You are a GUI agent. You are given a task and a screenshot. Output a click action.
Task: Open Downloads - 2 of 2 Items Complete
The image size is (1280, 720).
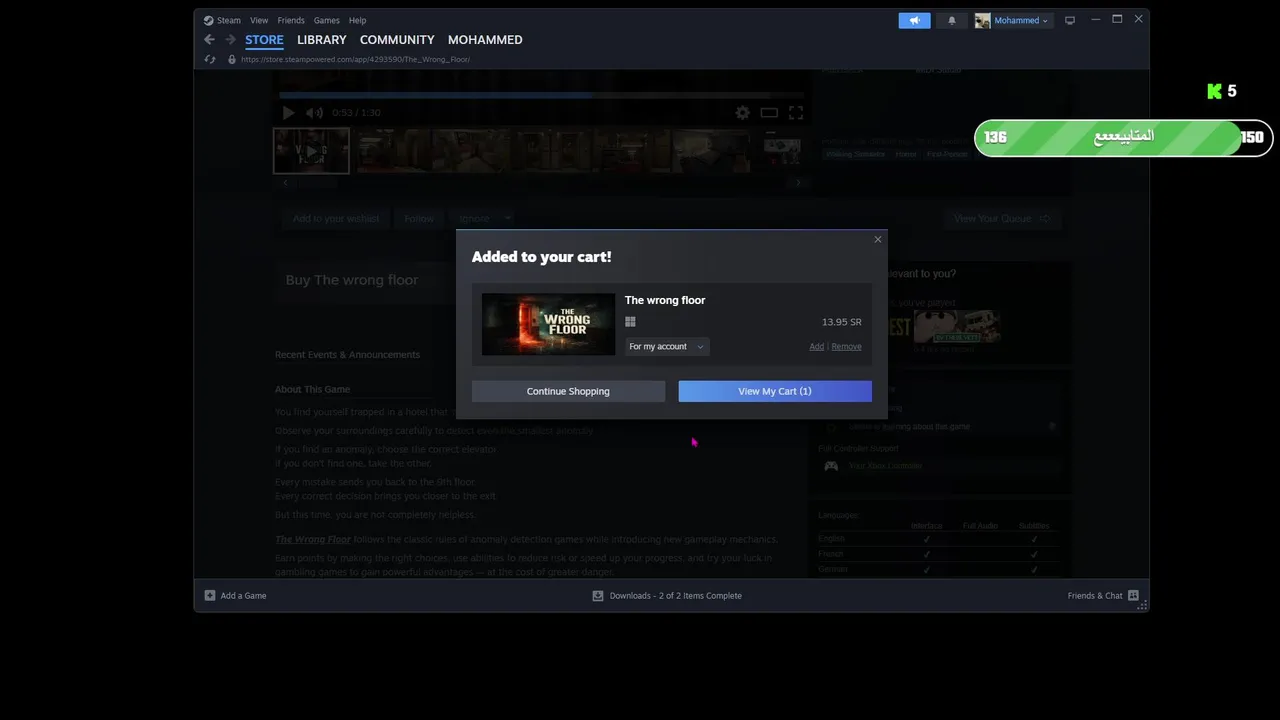[x=676, y=596]
